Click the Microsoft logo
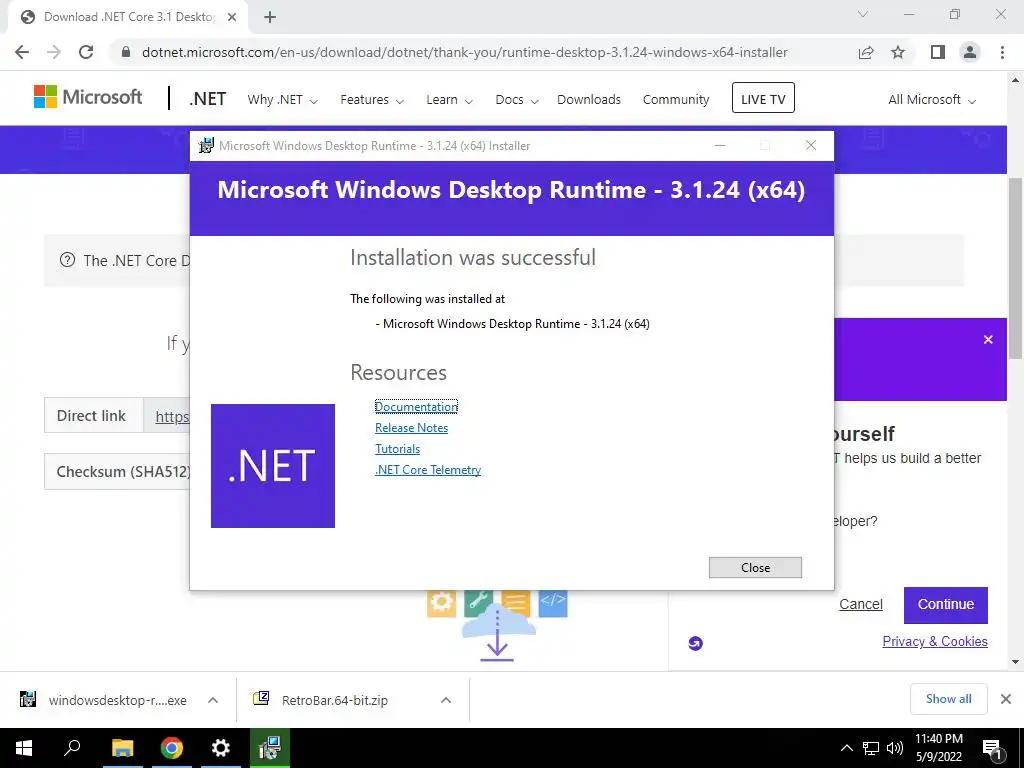This screenshot has height=768, width=1024. tap(88, 97)
